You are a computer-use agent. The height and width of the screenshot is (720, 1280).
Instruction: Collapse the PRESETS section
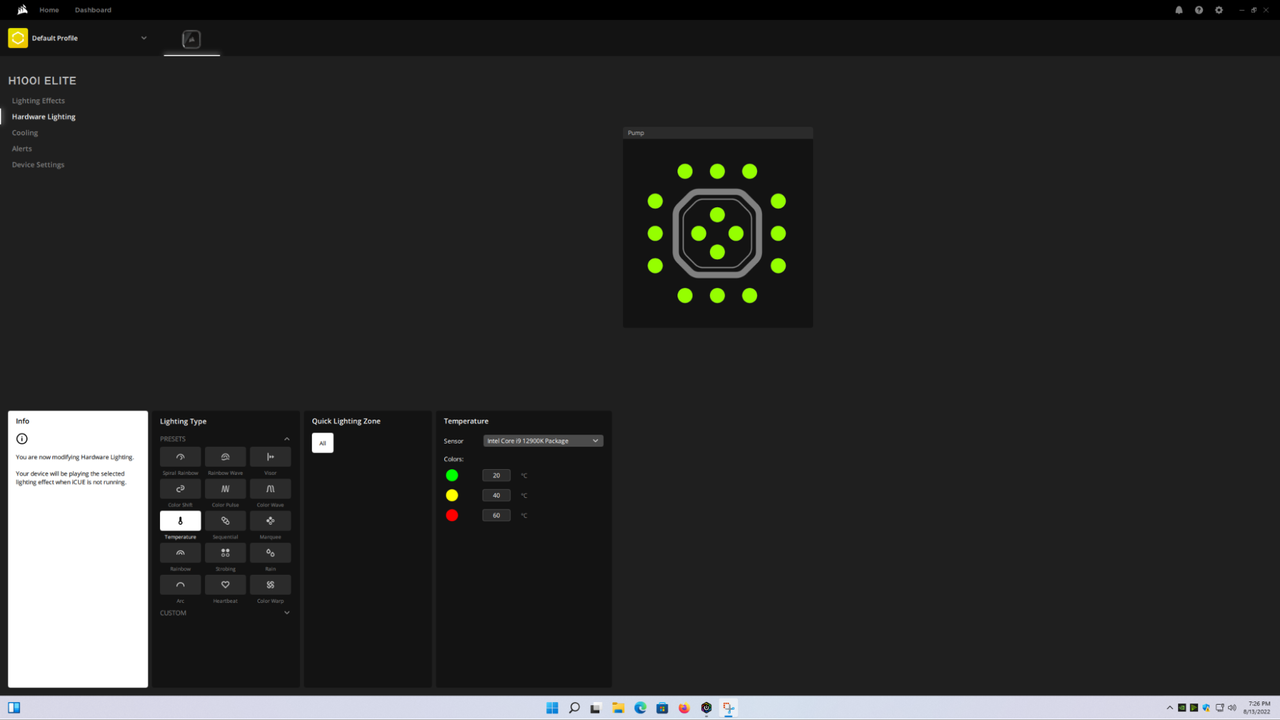[x=287, y=439]
